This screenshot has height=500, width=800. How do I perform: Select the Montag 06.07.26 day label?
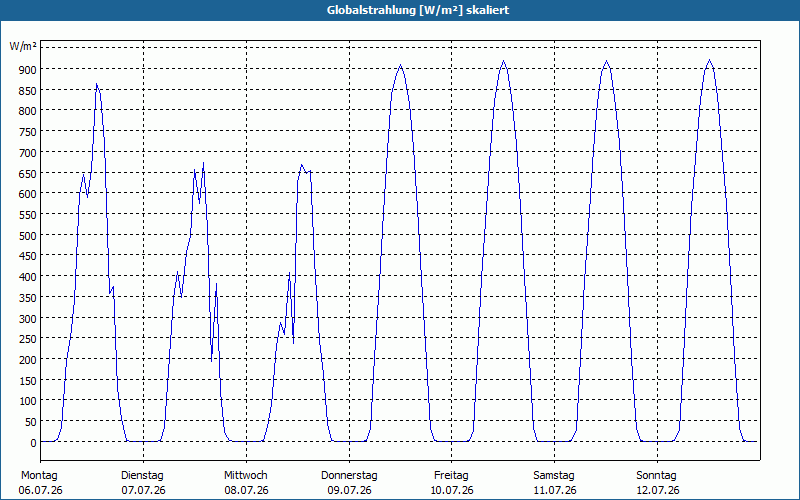coord(40,483)
